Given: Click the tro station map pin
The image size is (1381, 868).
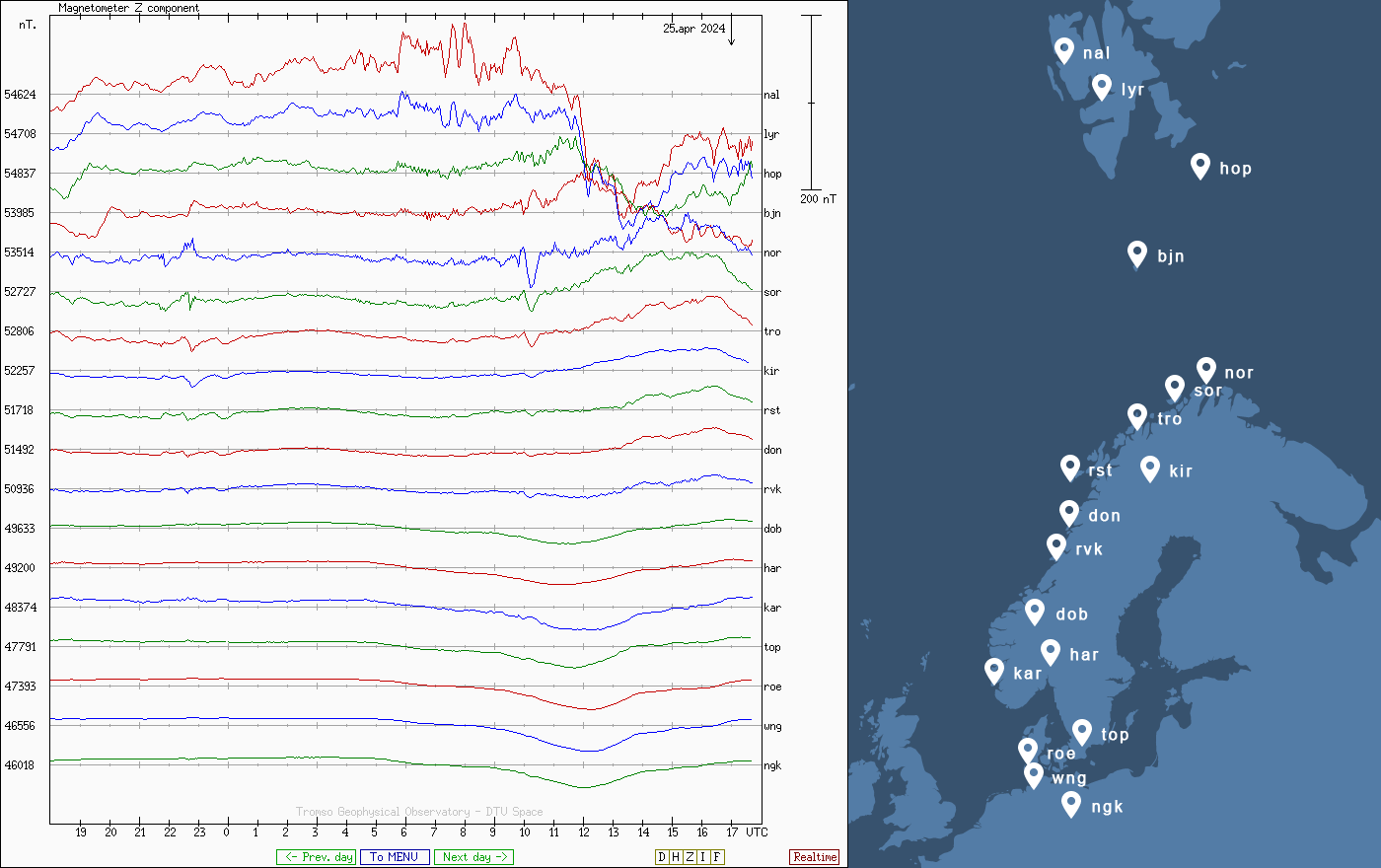Looking at the screenshot, I should [x=1137, y=416].
